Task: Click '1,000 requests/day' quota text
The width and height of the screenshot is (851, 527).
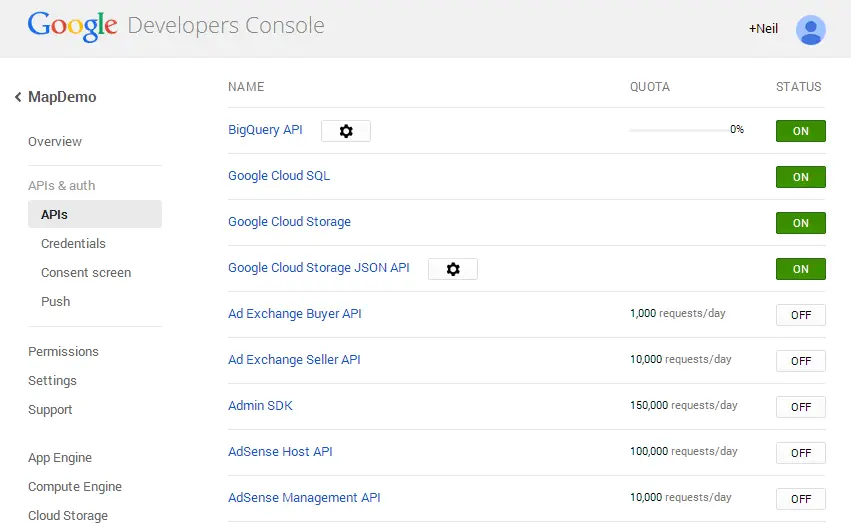Action: pyautogui.click(x=677, y=313)
